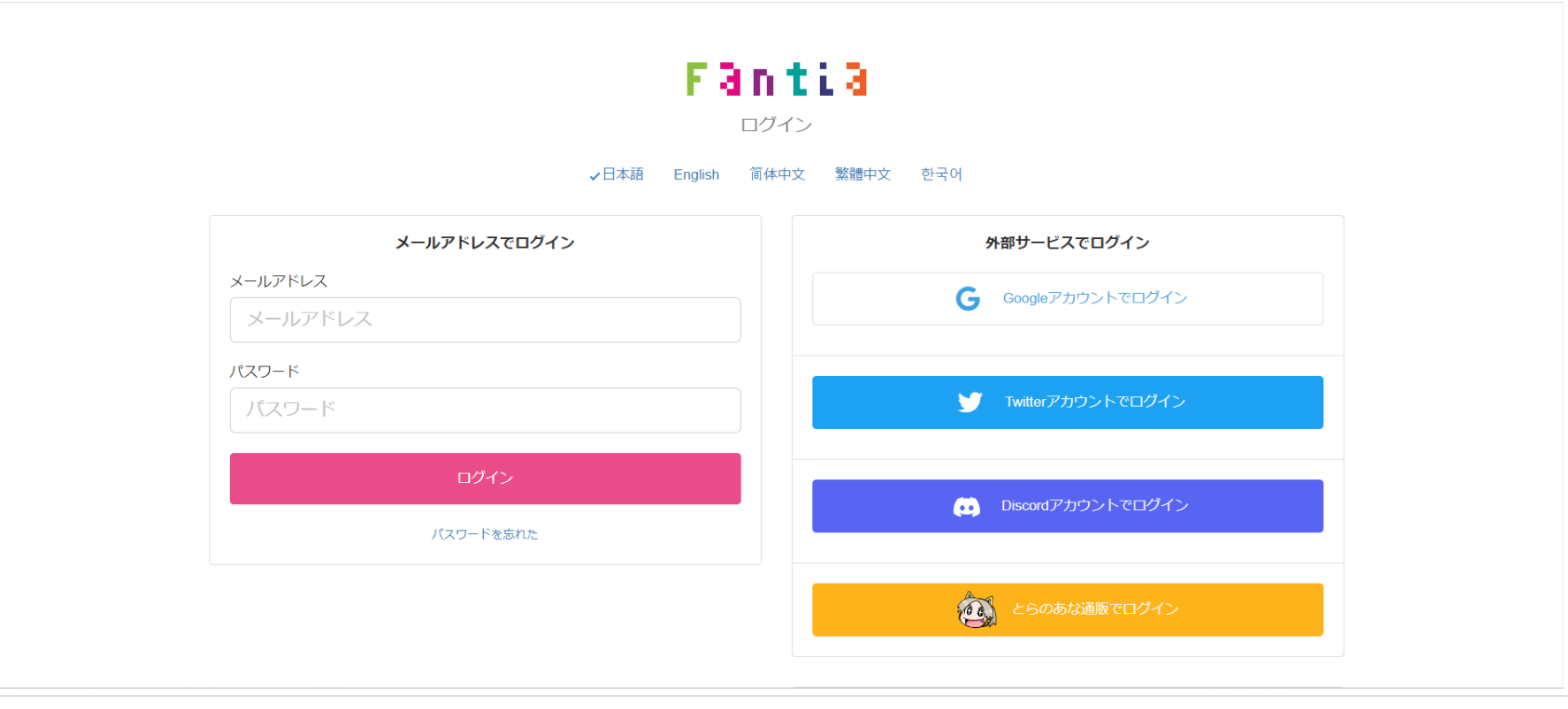1568x709 pixels.
Task: Focus the パスワード input field
Action: coord(485,410)
